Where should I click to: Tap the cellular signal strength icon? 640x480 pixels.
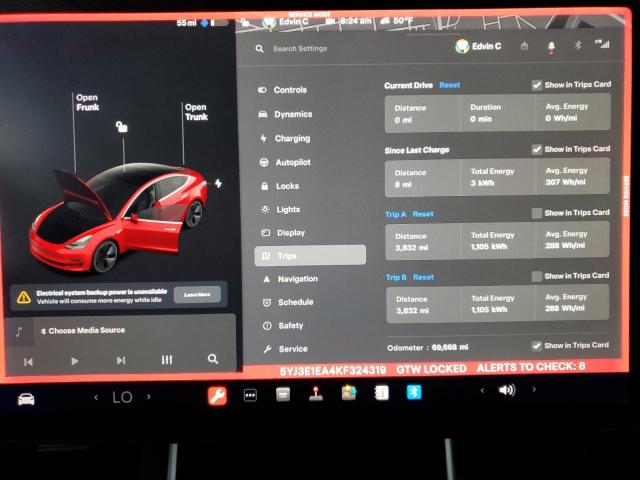tap(602, 44)
